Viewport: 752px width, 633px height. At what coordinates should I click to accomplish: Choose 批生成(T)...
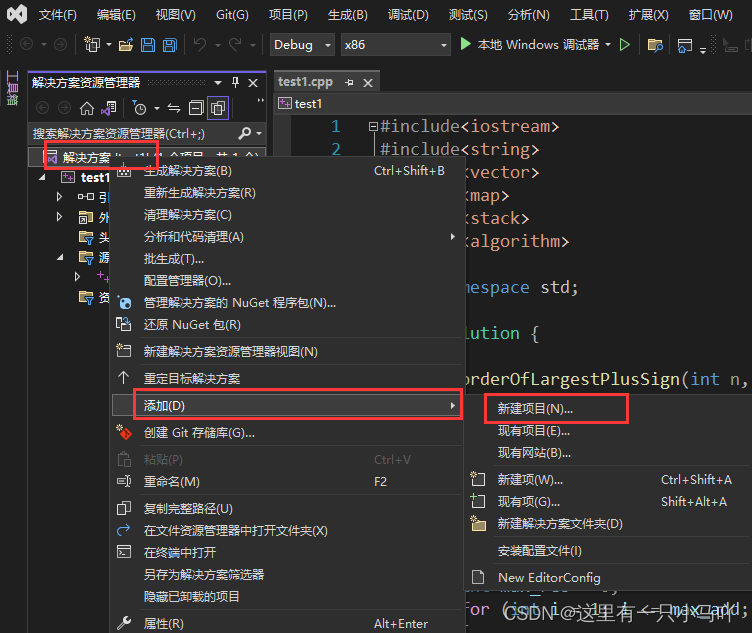click(288, 259)
